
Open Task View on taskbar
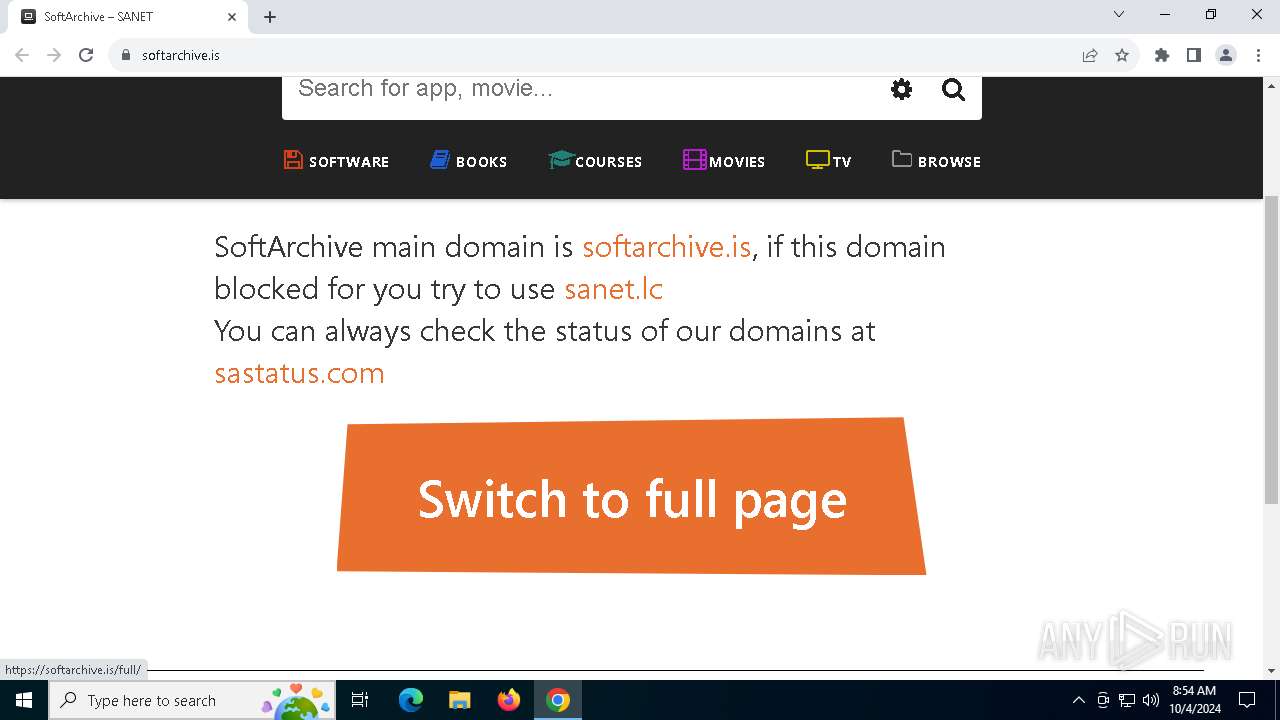[360, 700]
